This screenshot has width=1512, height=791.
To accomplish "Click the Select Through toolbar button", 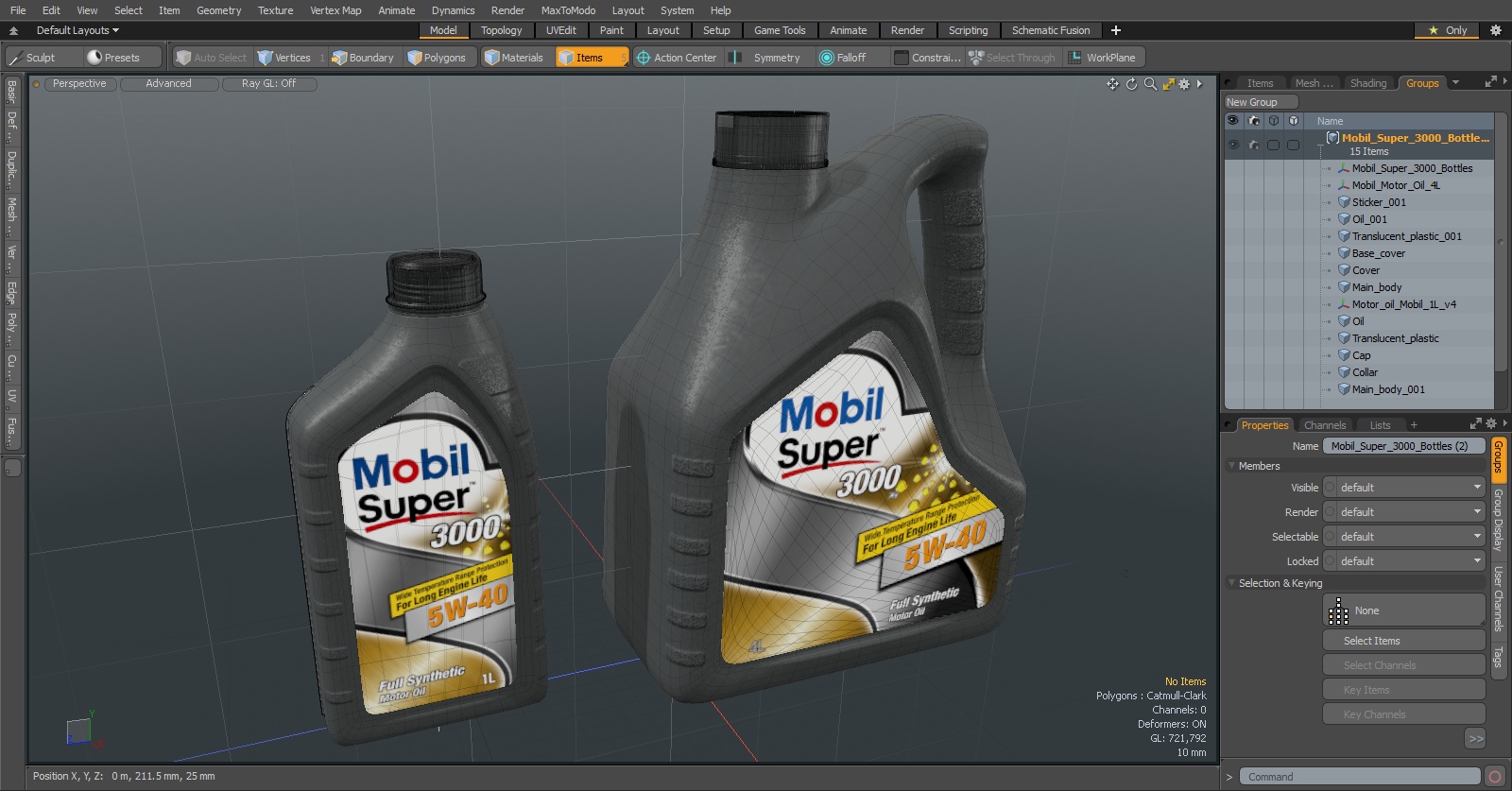I will pyautogui.click(x=1012, y=58).
